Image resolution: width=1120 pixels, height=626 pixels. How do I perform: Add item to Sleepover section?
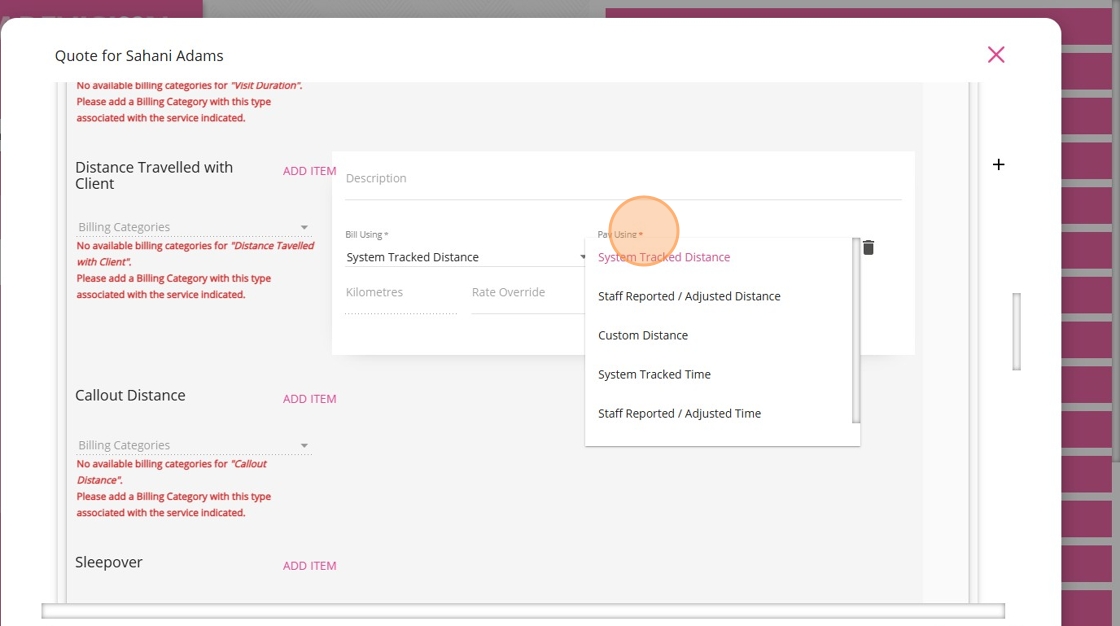[309, 565]
